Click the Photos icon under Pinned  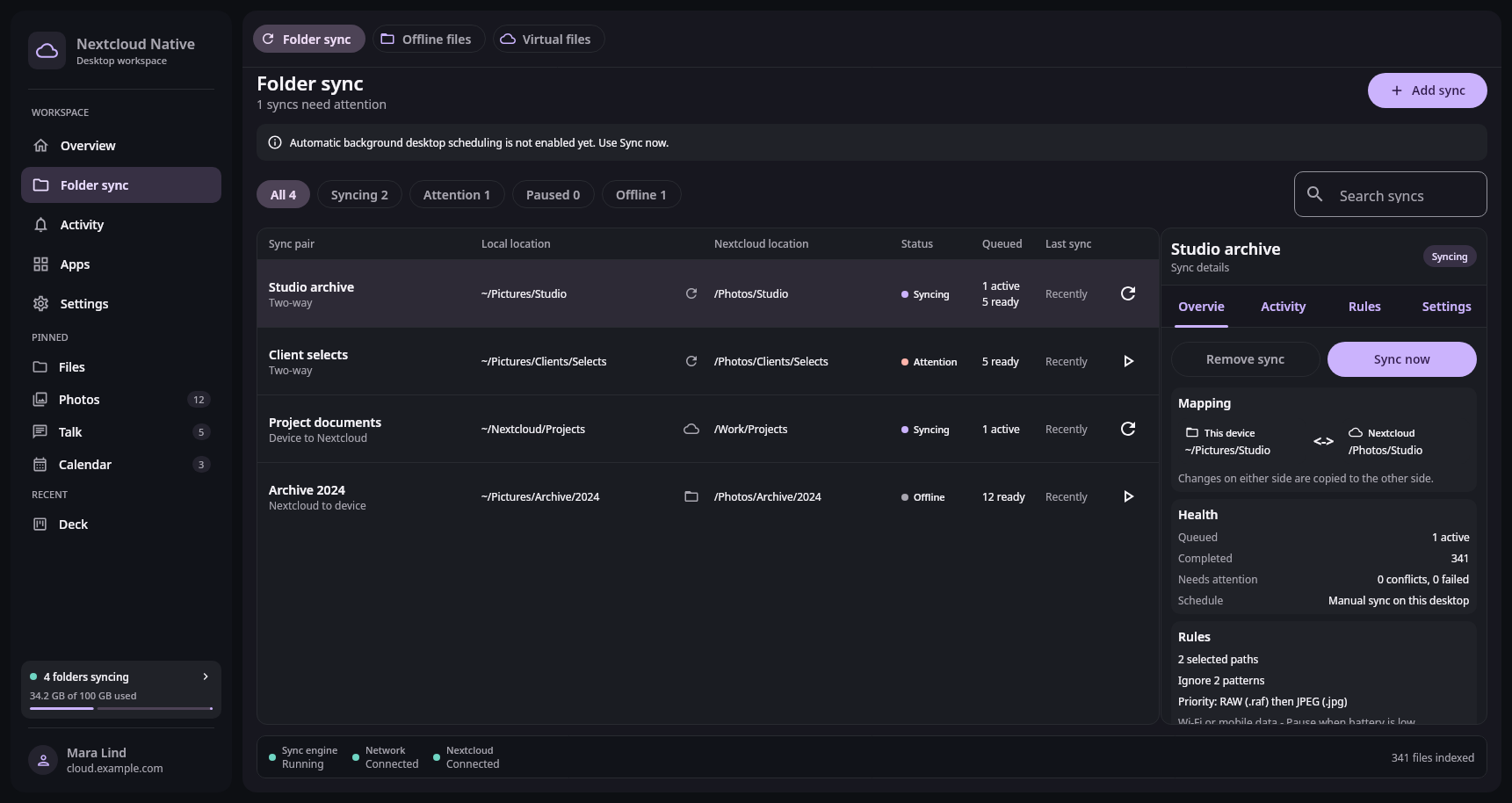pyautogui.click(x=40, y=400)
